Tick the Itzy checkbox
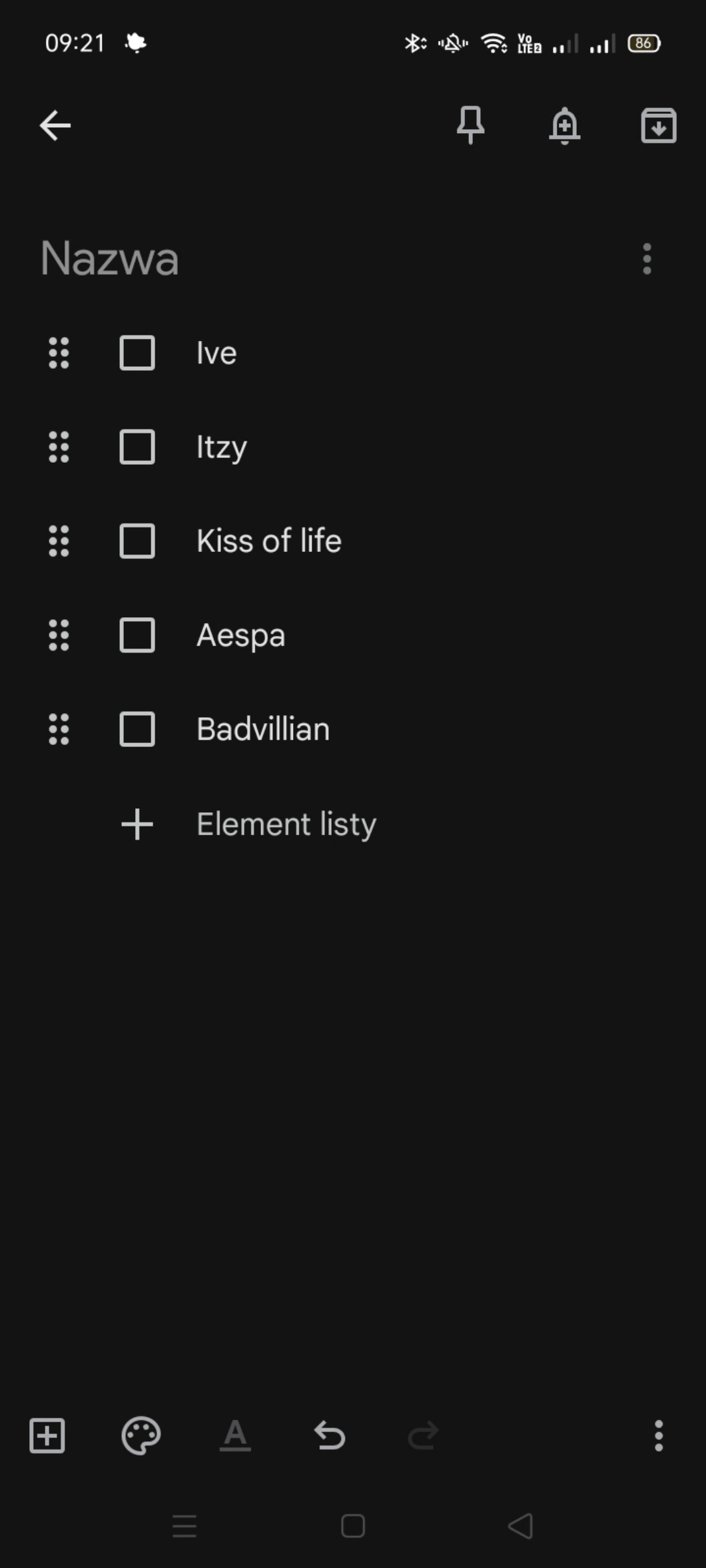The image size is (706, 1568). tap(137, 447)
